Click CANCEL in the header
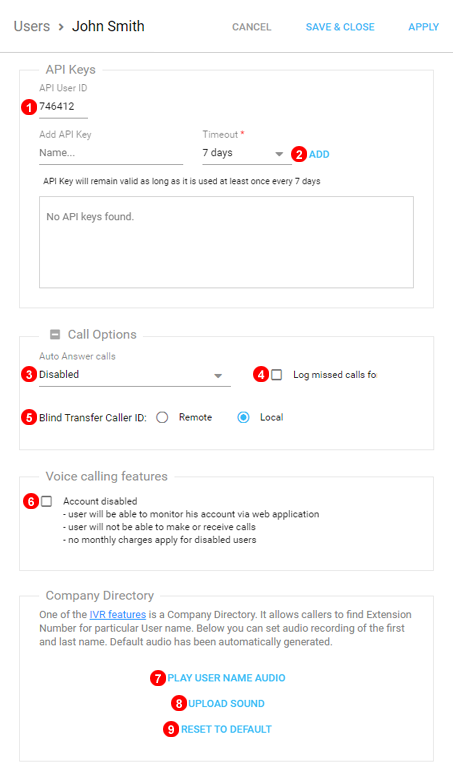This screenshot has height=772, width=453. 252,27
